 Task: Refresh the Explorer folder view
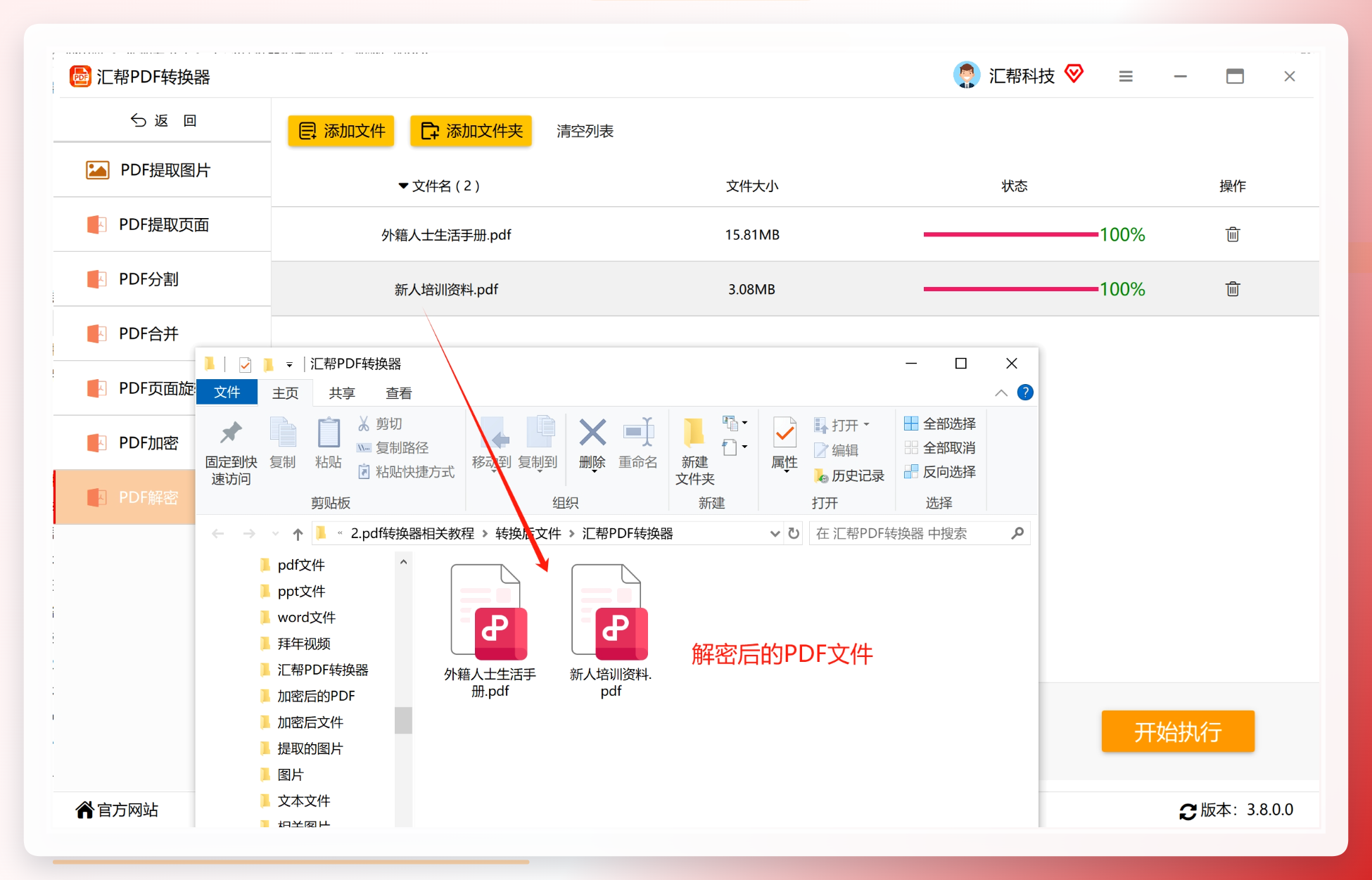tap(794, 534)
